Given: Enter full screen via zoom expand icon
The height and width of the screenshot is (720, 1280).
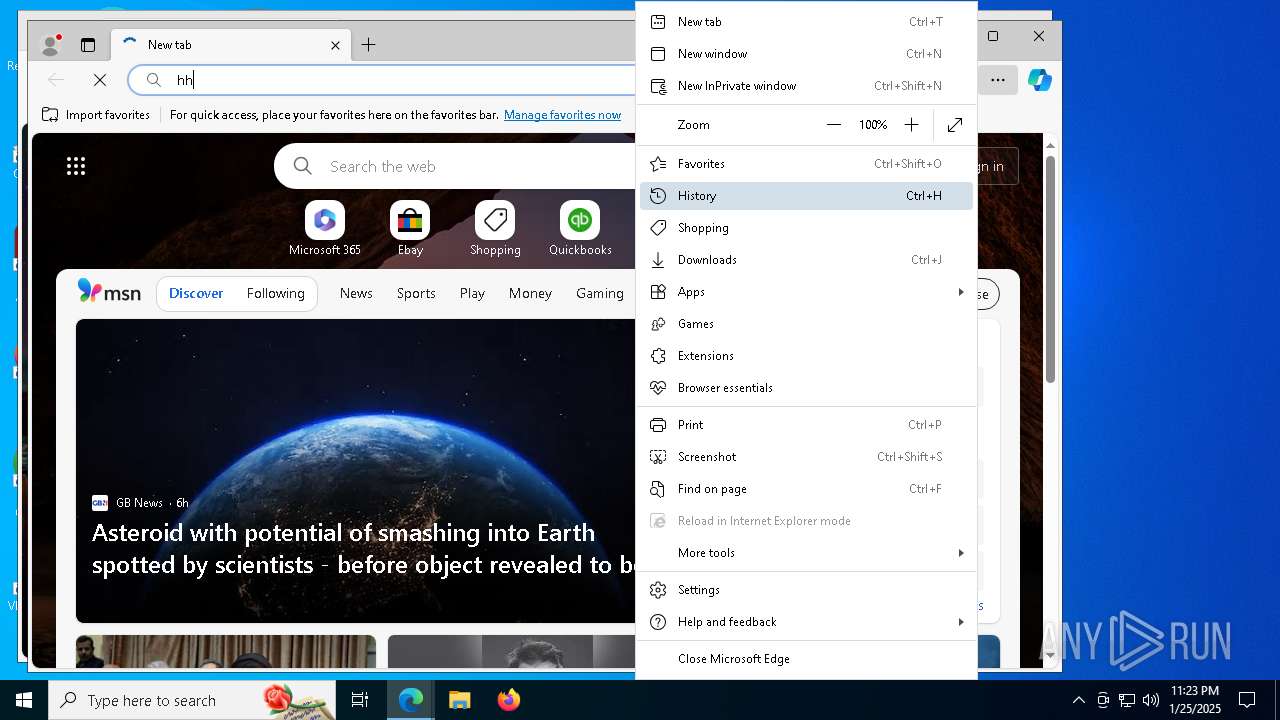Looking at the screenshot, I should click(x=955, y=125).
